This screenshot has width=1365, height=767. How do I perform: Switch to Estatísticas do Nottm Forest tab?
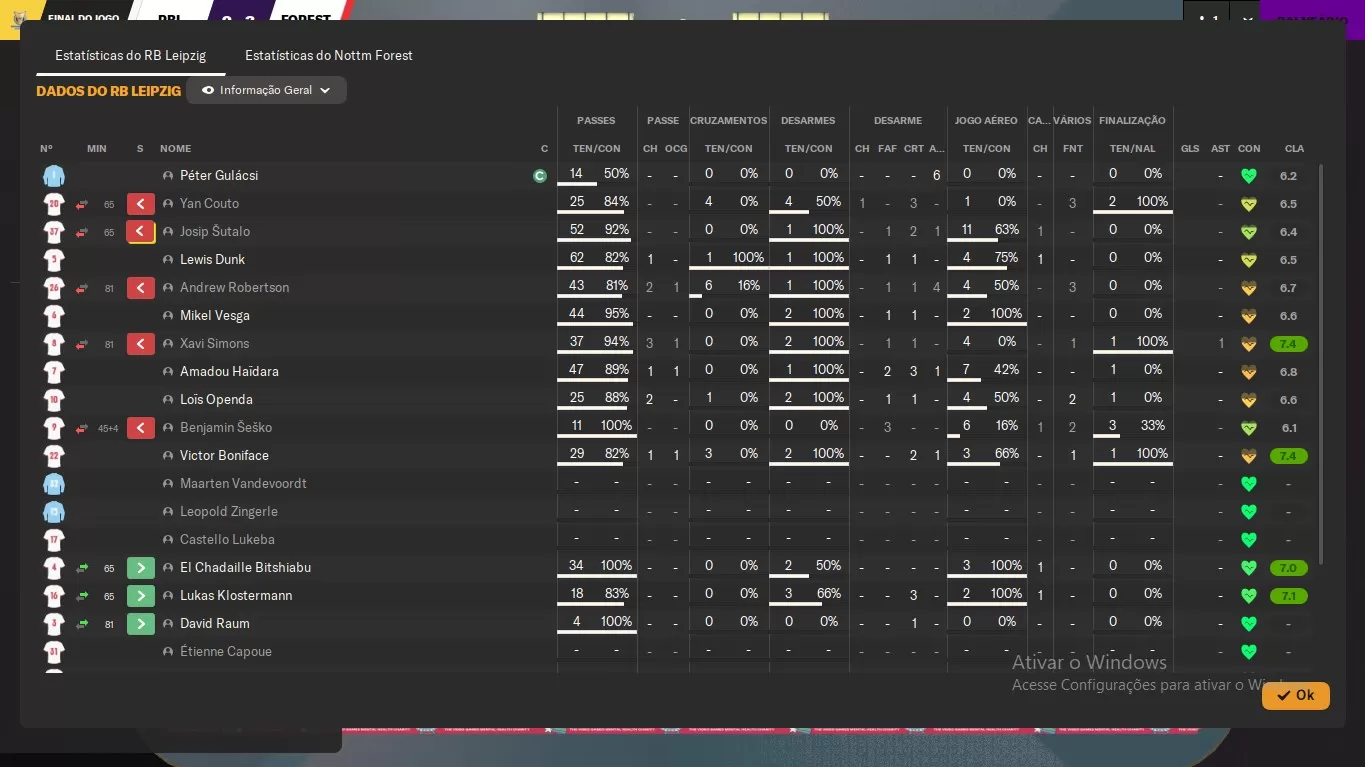pos(329,55)
